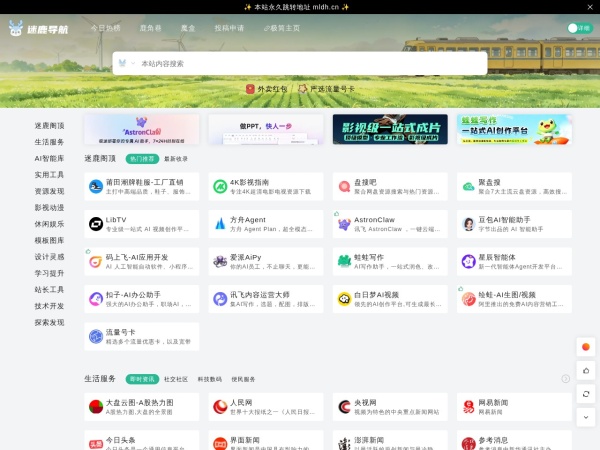Open the 今日头条 card

pos(142,440)
